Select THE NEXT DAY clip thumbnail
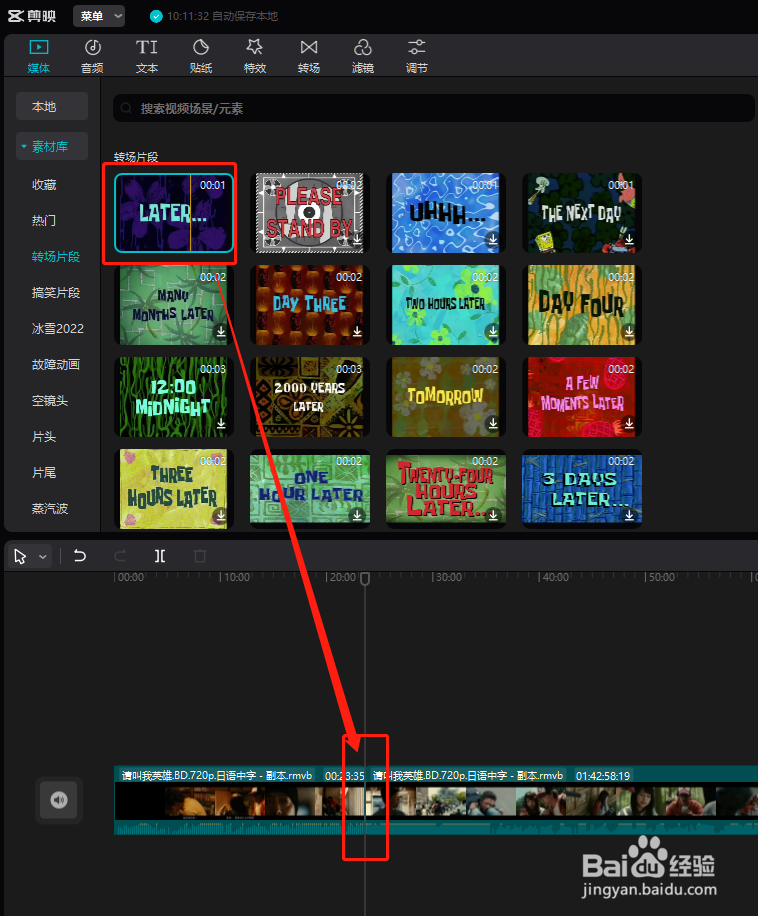Image resolution: width=758 pixels, height=916 pixels. click(x=582, y=213)
